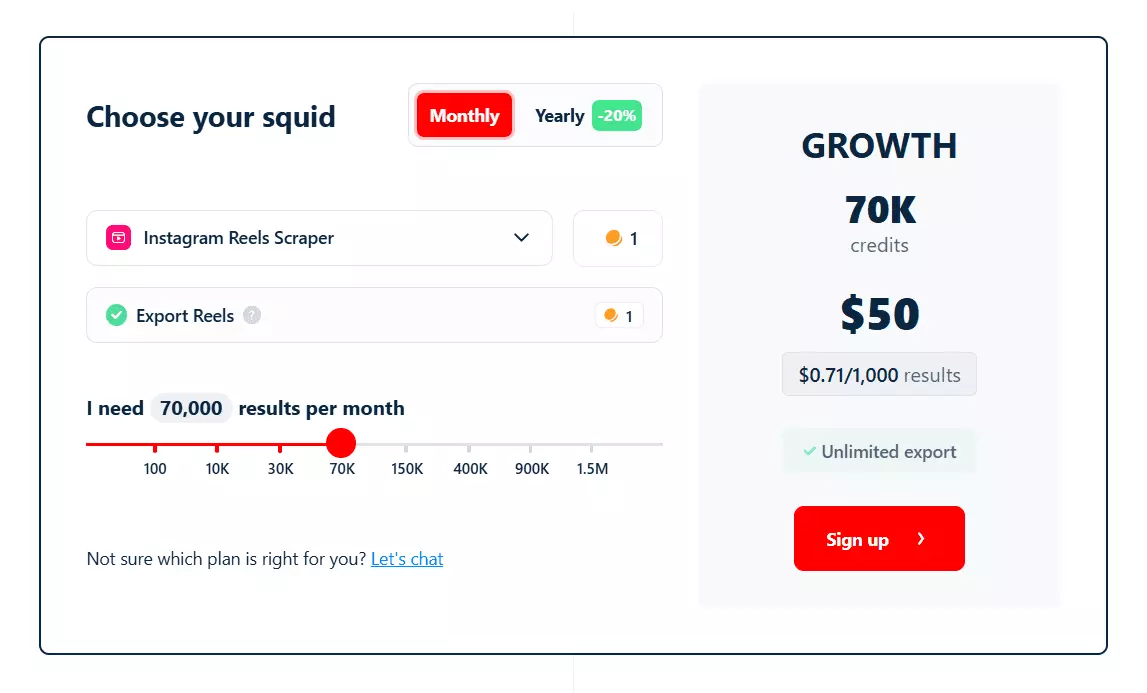1147x693 pixels.
Task: Click the chevron on the scraper dropdown
Action: tap(520, 238)
